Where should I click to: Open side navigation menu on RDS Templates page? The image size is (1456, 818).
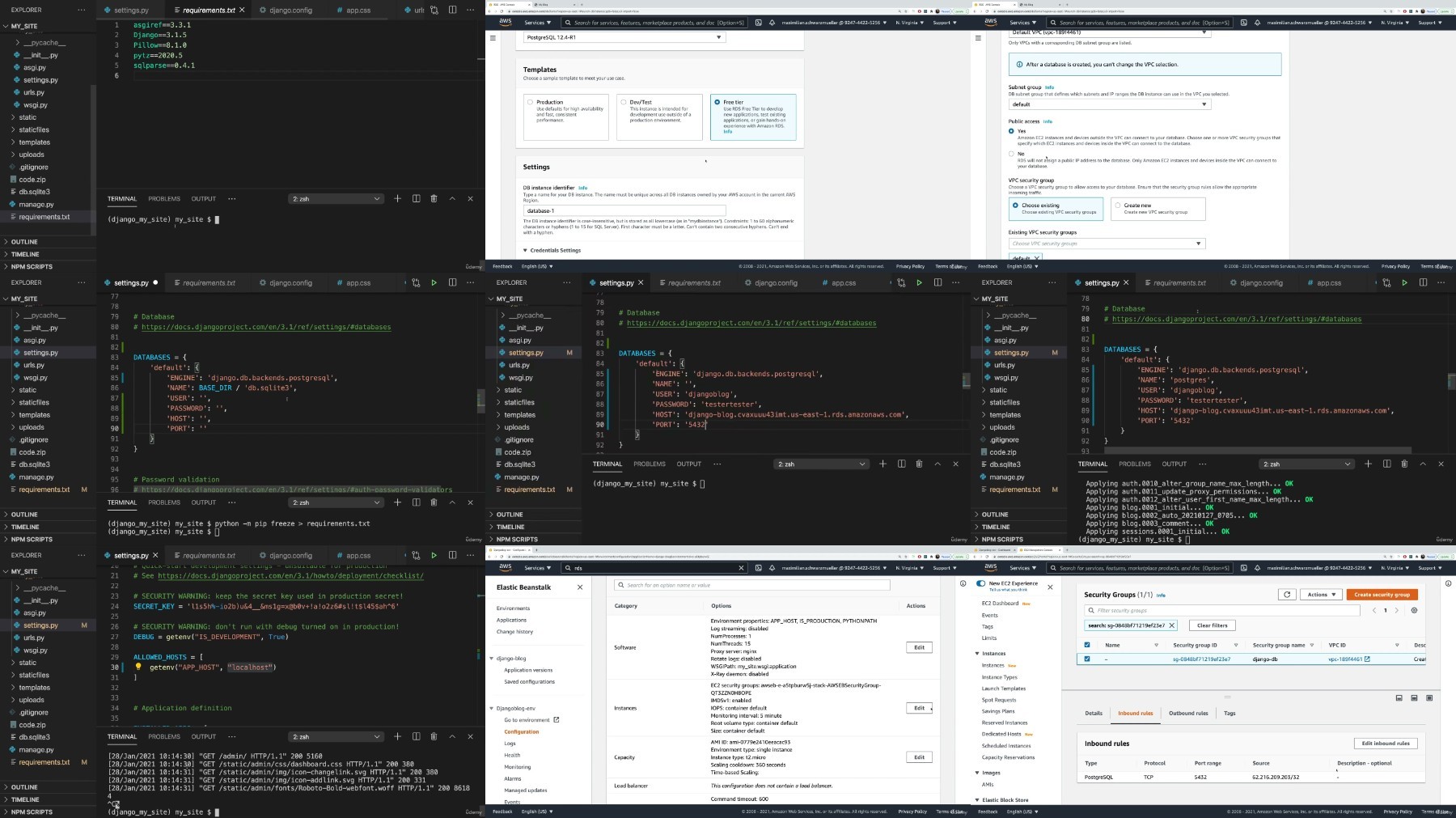[493, 37]
